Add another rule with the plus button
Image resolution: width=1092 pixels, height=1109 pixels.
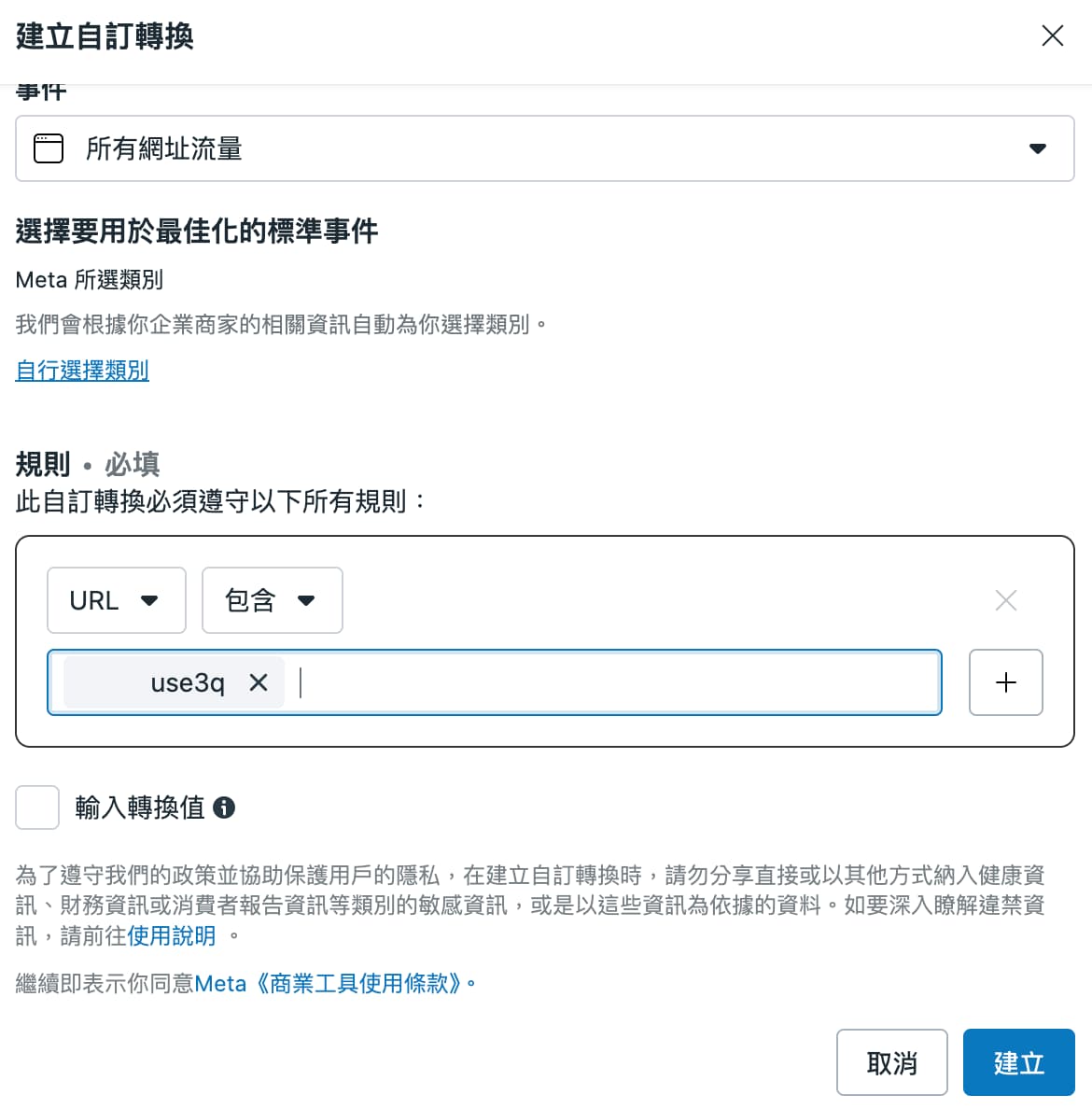1006,682
